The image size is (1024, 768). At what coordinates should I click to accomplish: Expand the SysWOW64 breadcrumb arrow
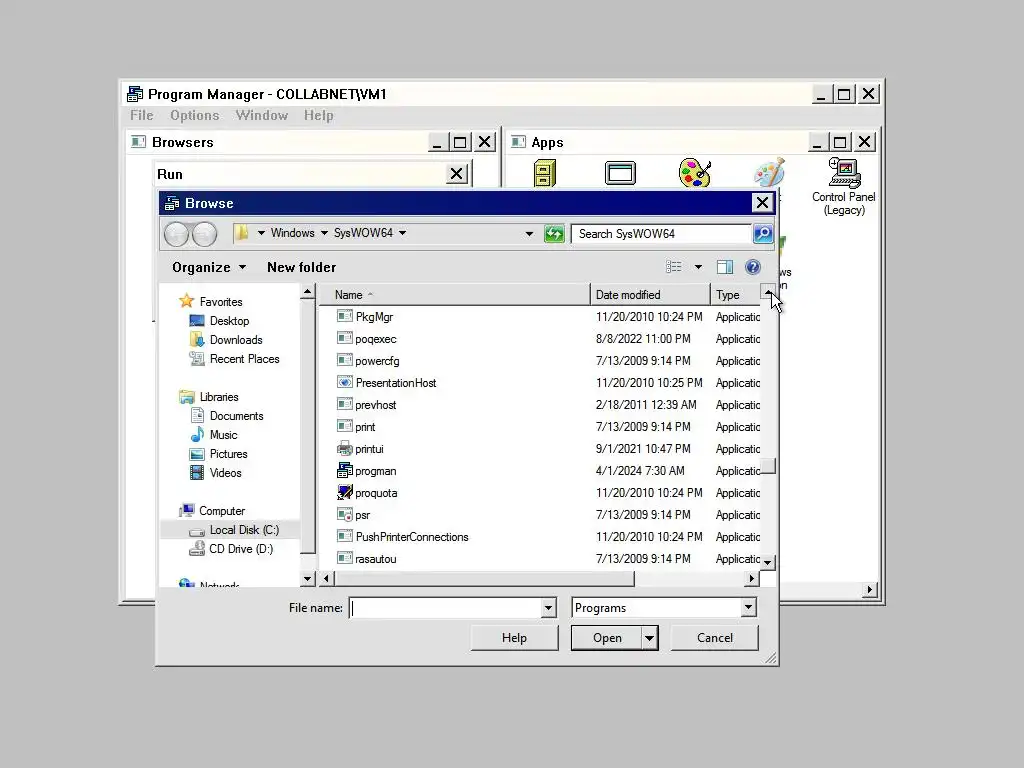pyautogui.click(x=402, y=233)
